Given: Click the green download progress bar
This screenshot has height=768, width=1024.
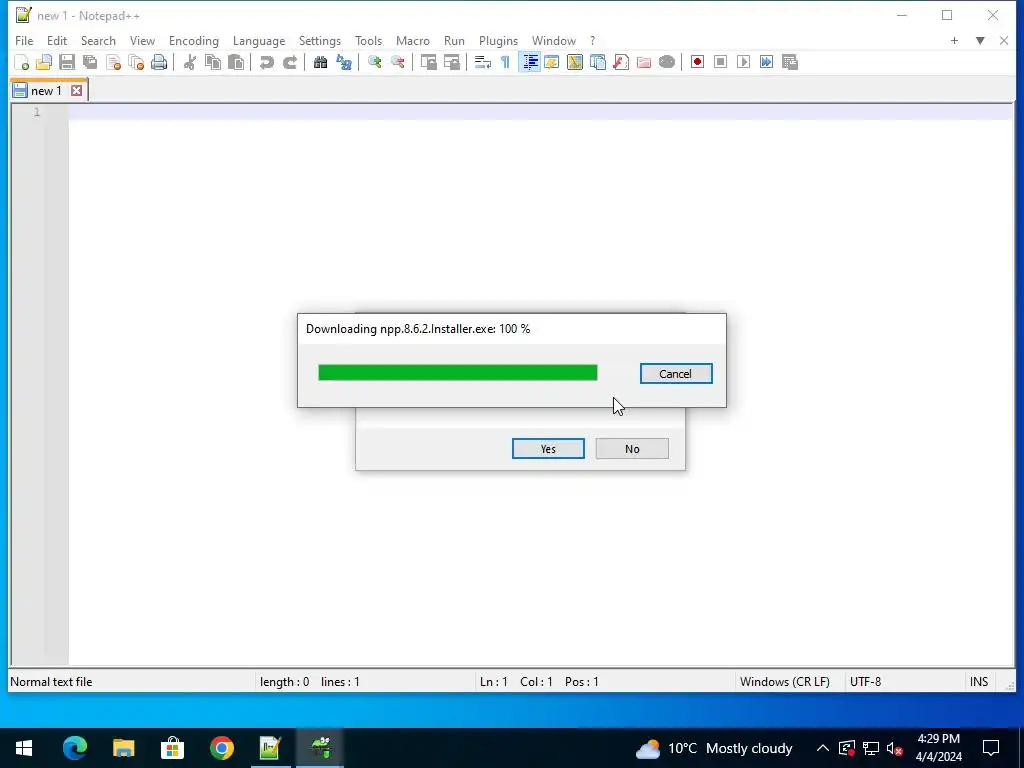Looking at the screenshot, I should [458, 372].
